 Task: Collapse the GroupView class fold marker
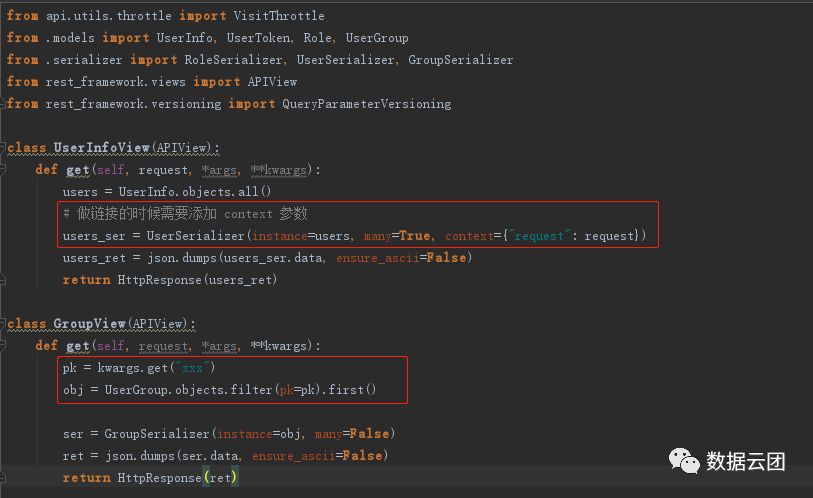pos(5,324)
